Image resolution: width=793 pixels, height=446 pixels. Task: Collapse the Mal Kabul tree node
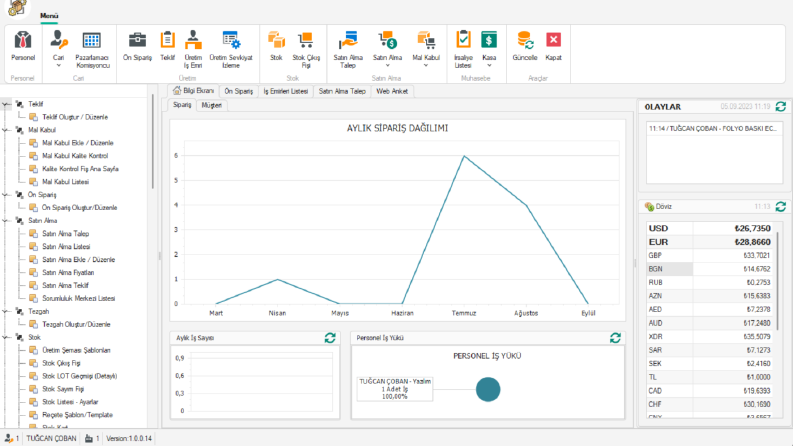click(x=6, y=130)
